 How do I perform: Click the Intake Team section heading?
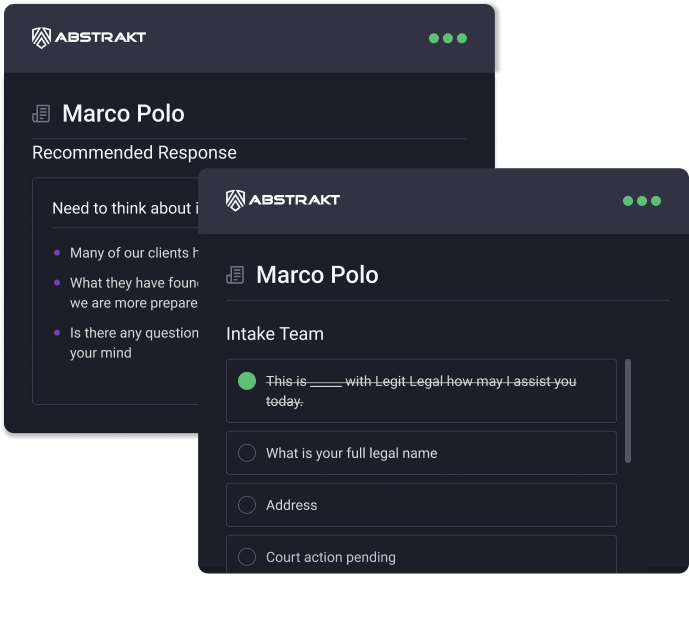(275, 334)
